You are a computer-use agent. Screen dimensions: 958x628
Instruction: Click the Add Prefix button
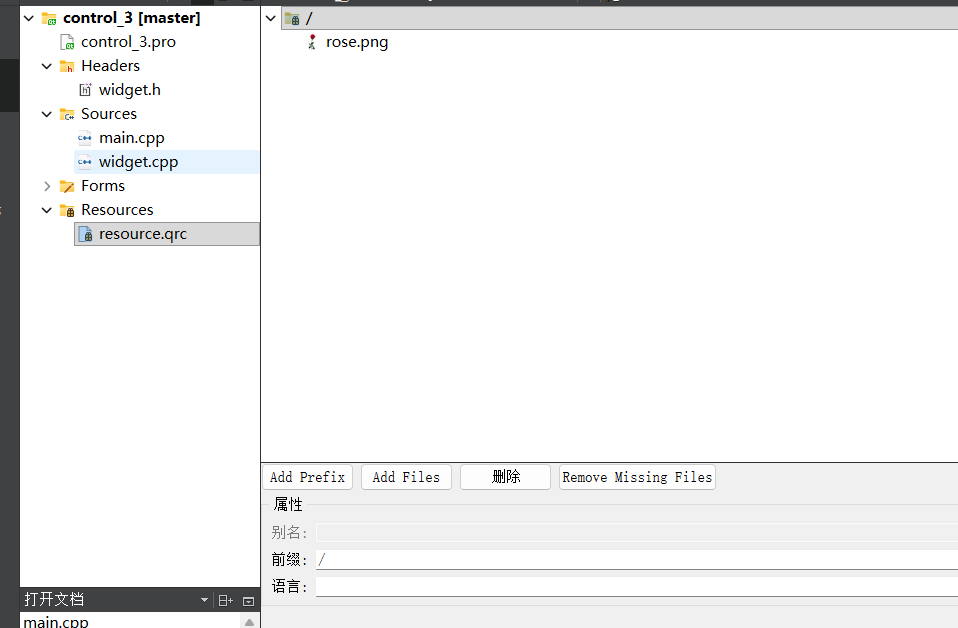click(x=307, y=477)
